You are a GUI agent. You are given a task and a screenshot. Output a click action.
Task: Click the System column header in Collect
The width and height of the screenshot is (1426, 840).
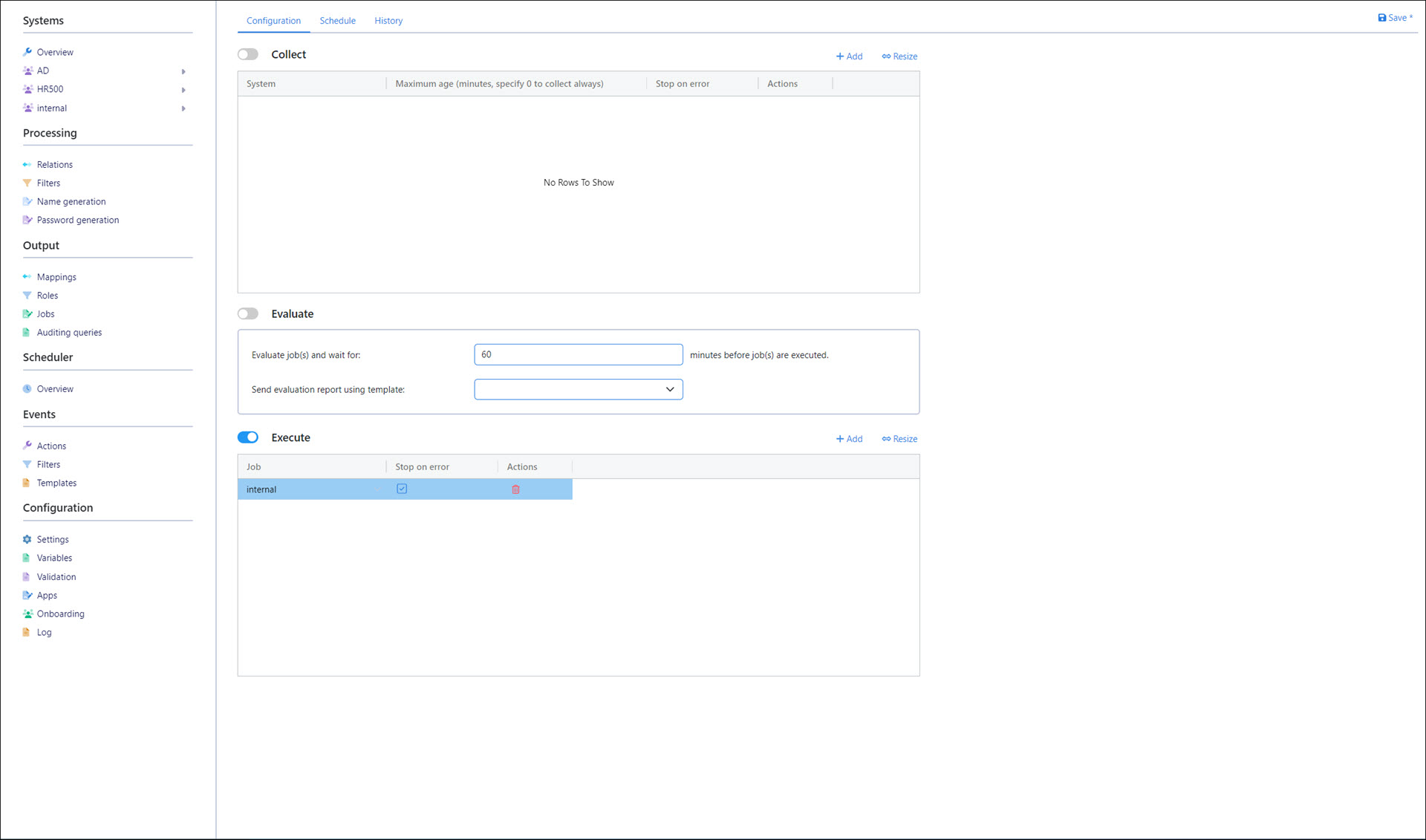(x=312, y=84)
